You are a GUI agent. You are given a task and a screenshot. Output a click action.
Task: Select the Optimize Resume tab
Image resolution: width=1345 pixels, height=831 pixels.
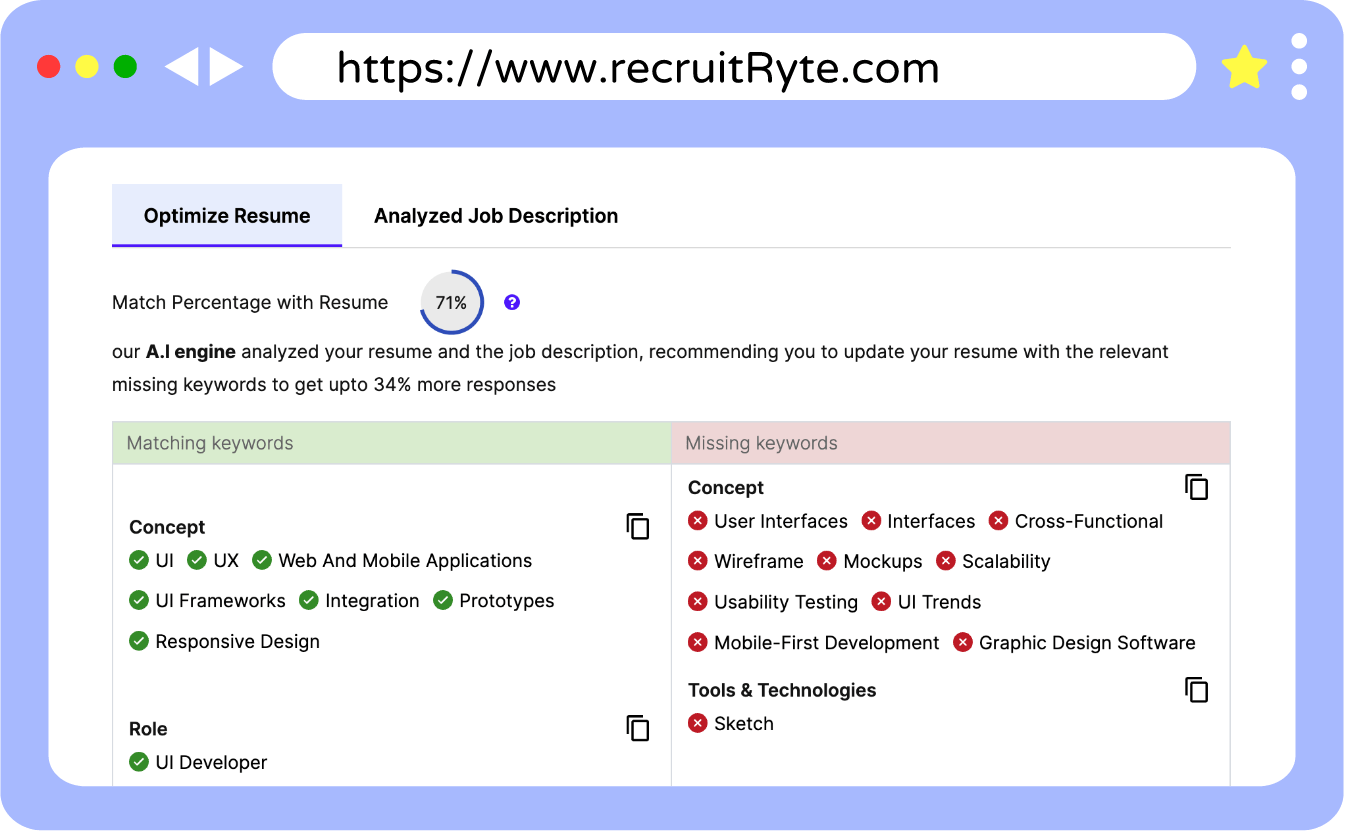[227, 215]
